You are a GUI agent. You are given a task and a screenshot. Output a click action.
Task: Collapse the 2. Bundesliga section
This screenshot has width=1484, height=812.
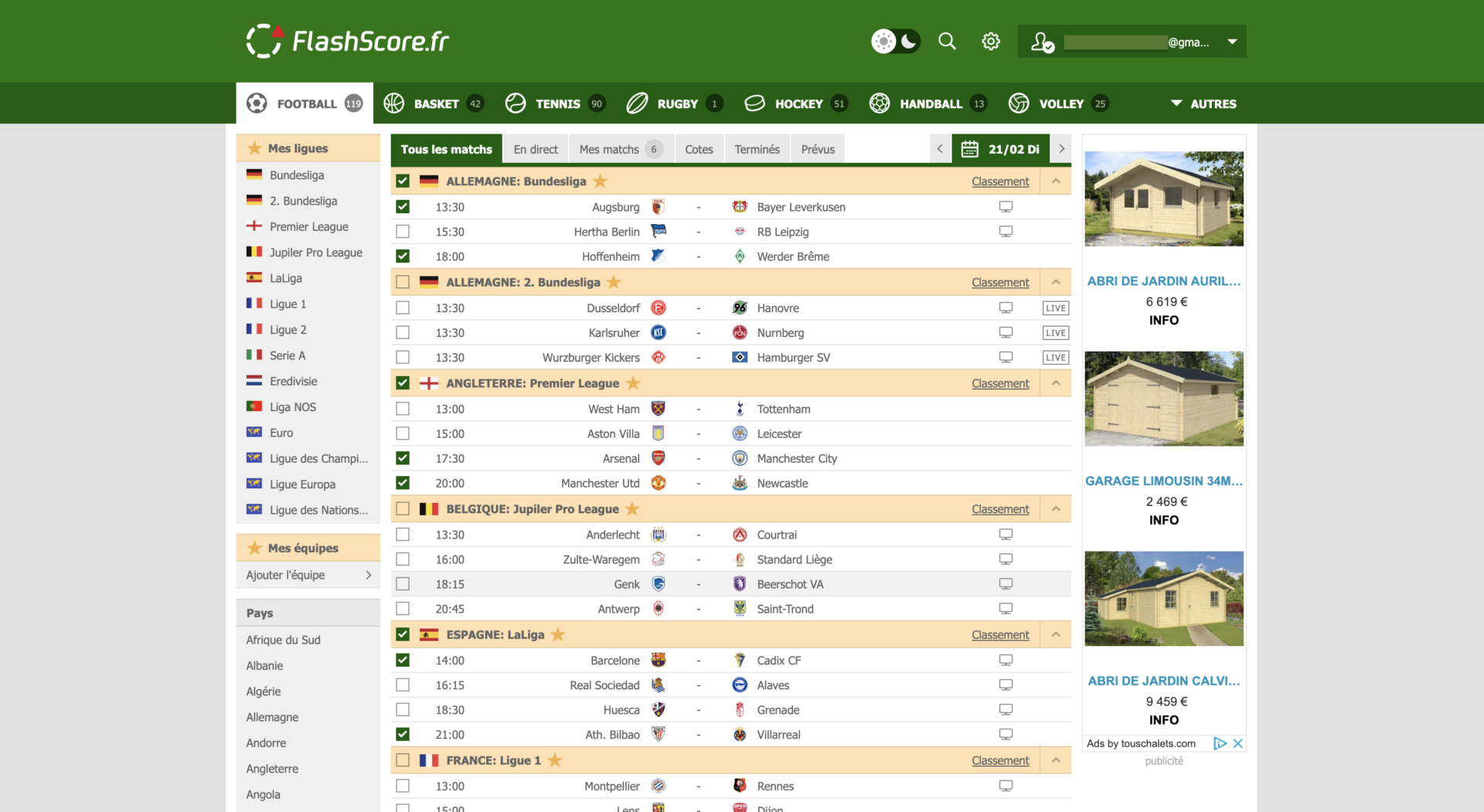click(1056, 282)
